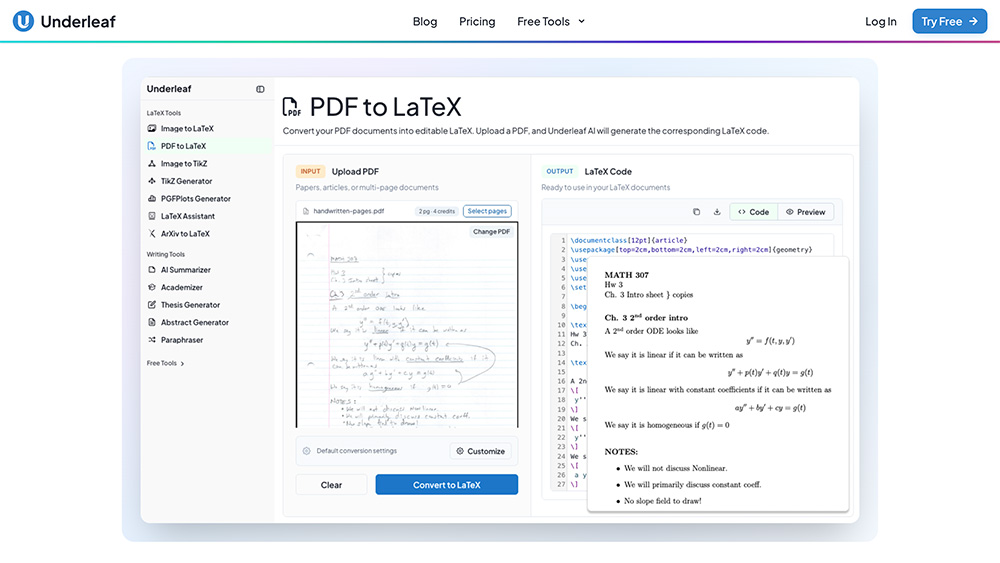Expand the Free Tools dropdown

551,22
